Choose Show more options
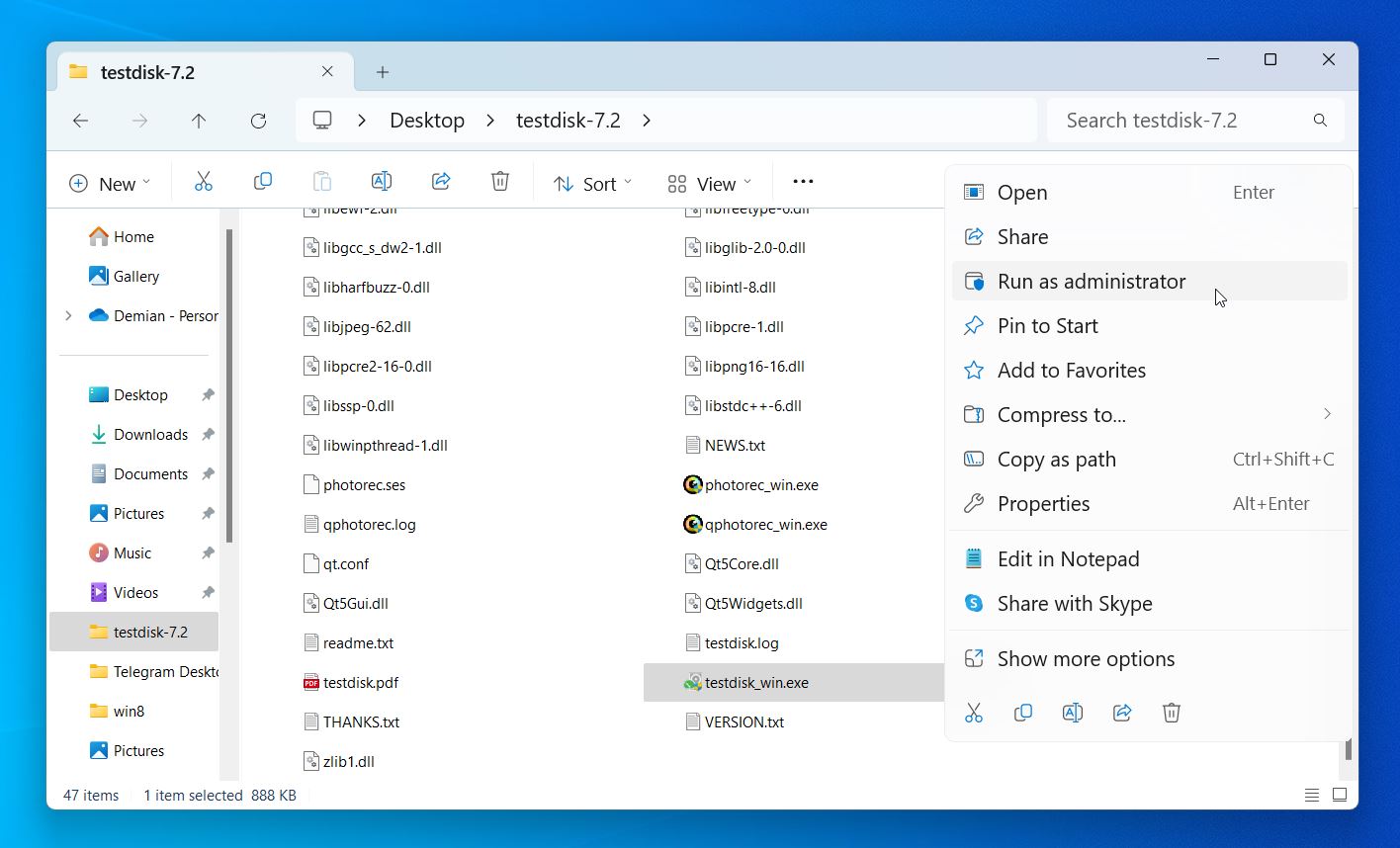 pyautogui.click(x=1150, y=659)
